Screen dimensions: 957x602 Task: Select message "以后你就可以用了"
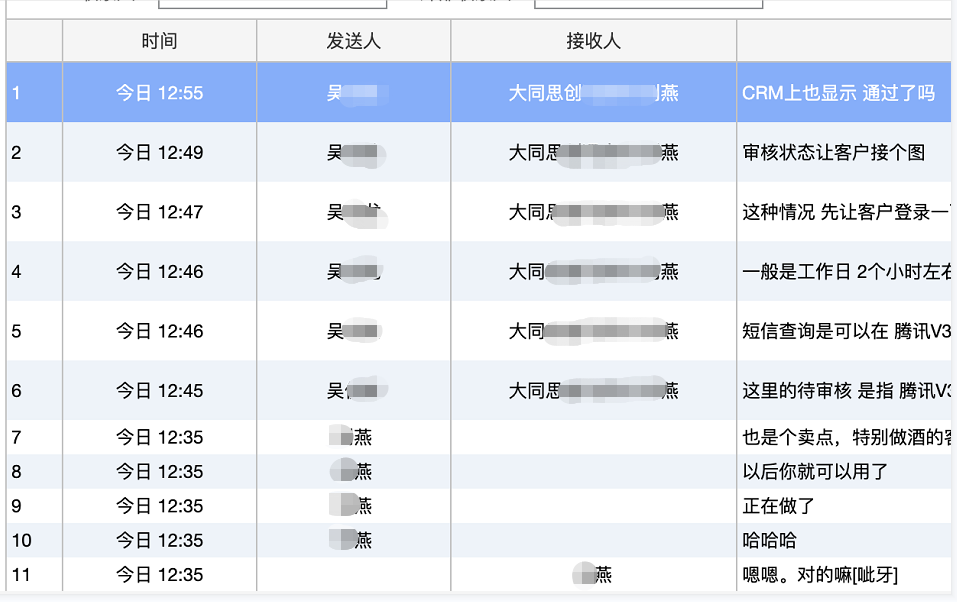click(815, 472)
